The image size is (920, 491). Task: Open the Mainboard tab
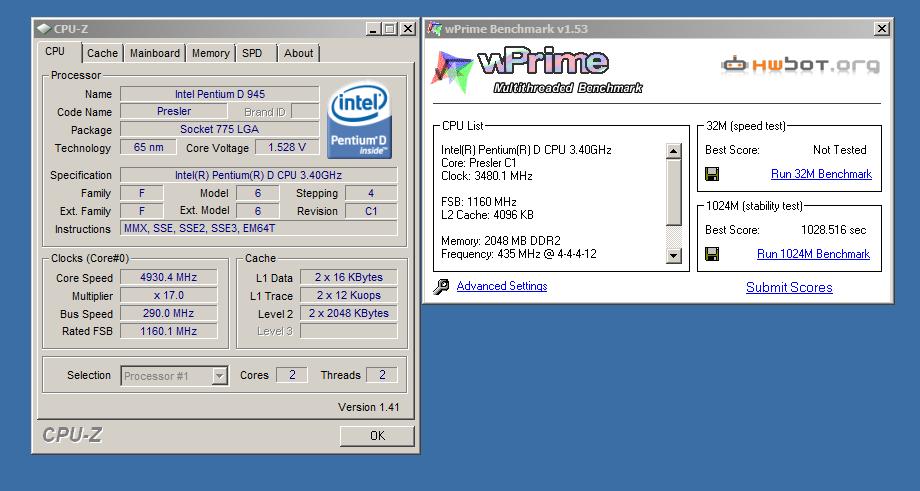click(155, 53)
